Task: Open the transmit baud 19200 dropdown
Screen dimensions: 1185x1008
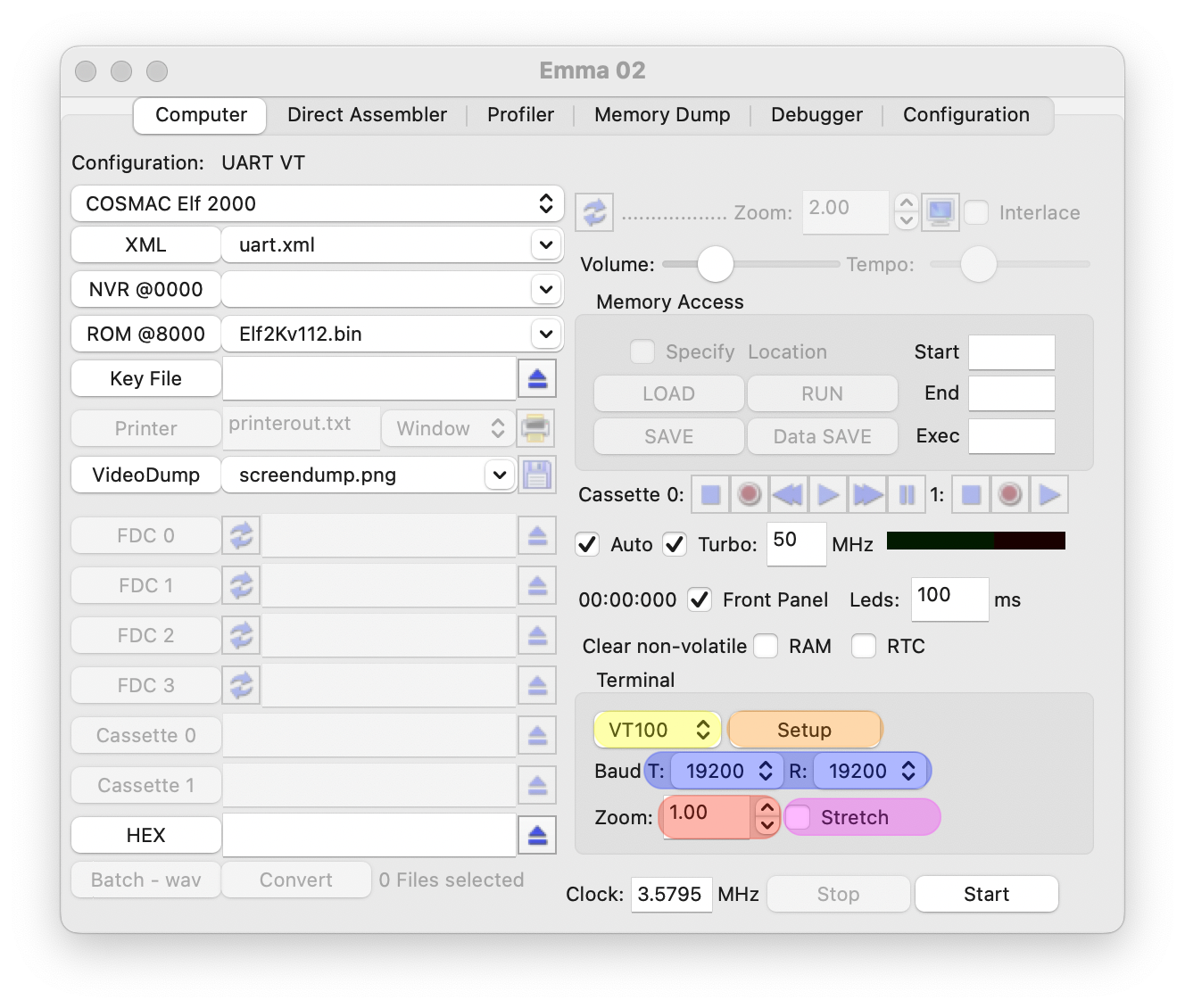Action: point(726,771)
